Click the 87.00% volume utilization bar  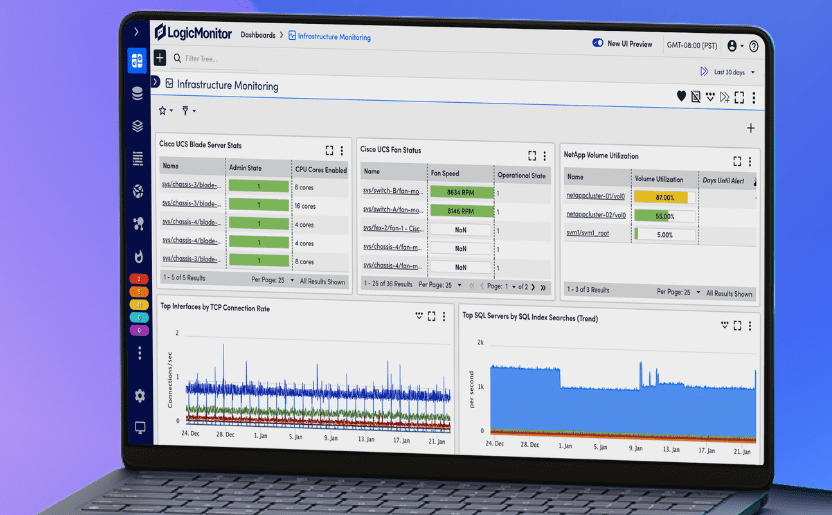[x=664, y=197]
